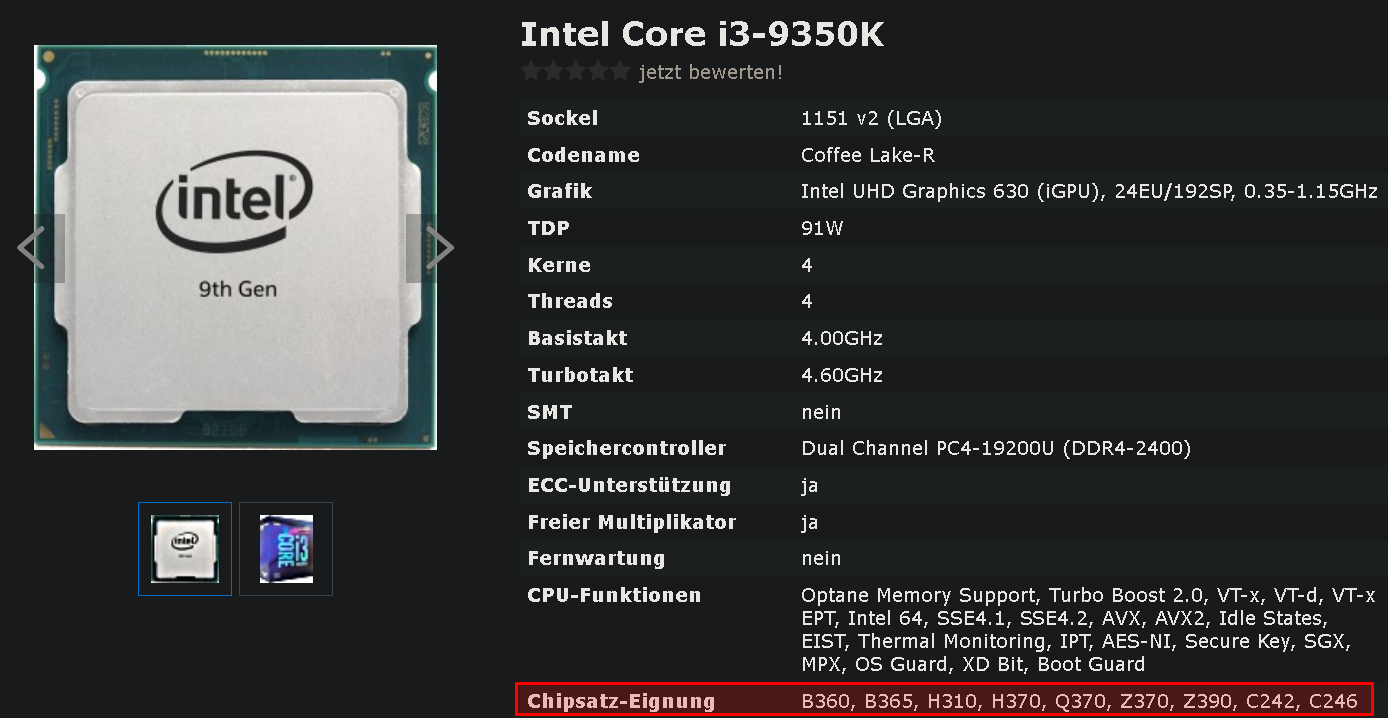
Task: Rate the product with the first star
Action: pyautogui.click(x=532, y=72)
